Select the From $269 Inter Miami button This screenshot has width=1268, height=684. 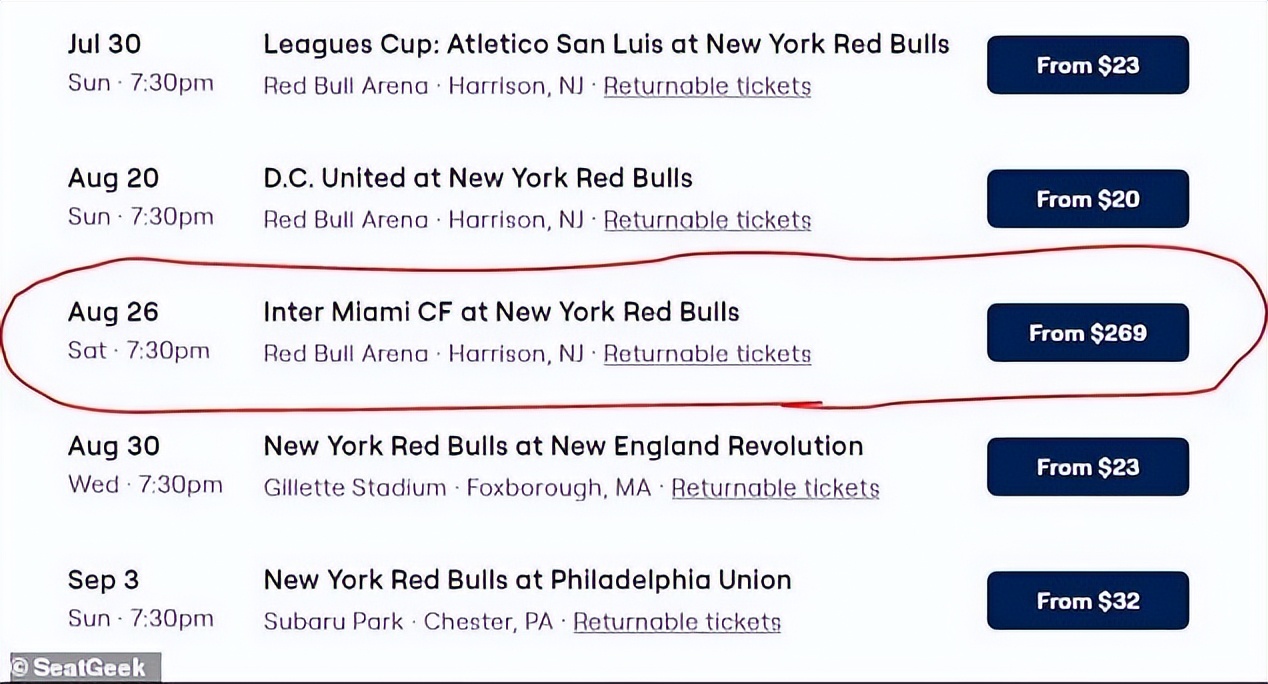coord(1087,333)
